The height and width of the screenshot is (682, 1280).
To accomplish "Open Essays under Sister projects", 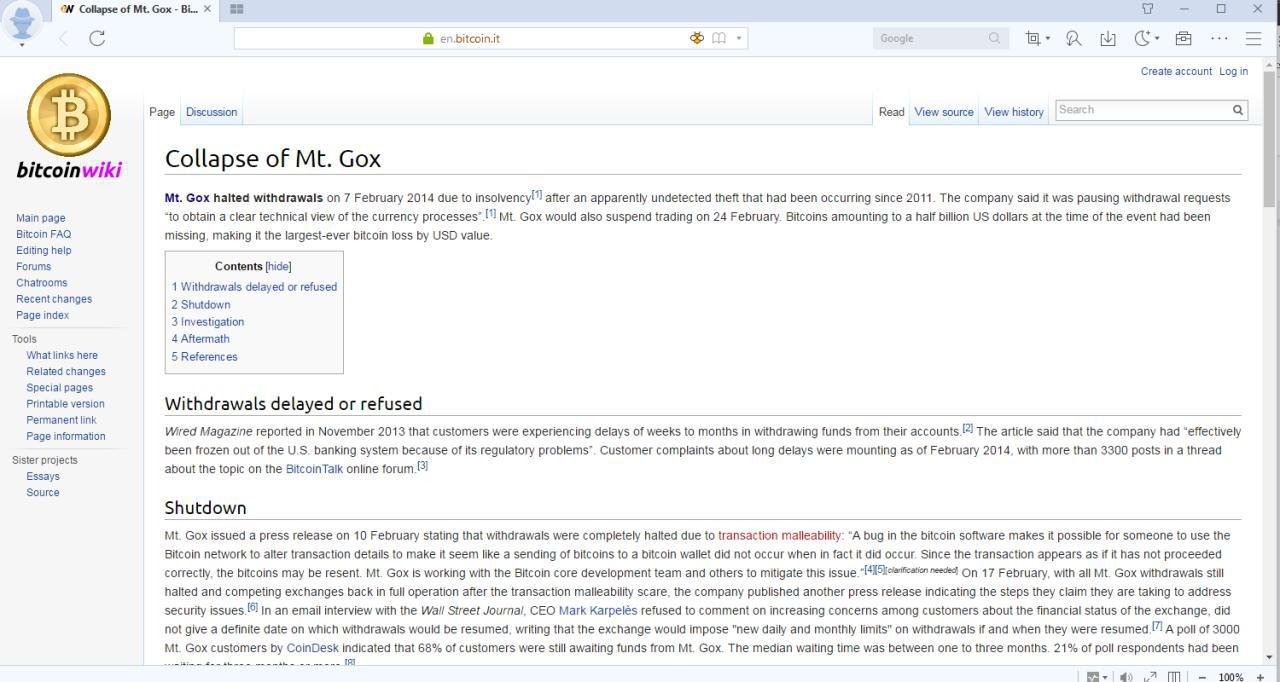I will click(x=43, y=476).
